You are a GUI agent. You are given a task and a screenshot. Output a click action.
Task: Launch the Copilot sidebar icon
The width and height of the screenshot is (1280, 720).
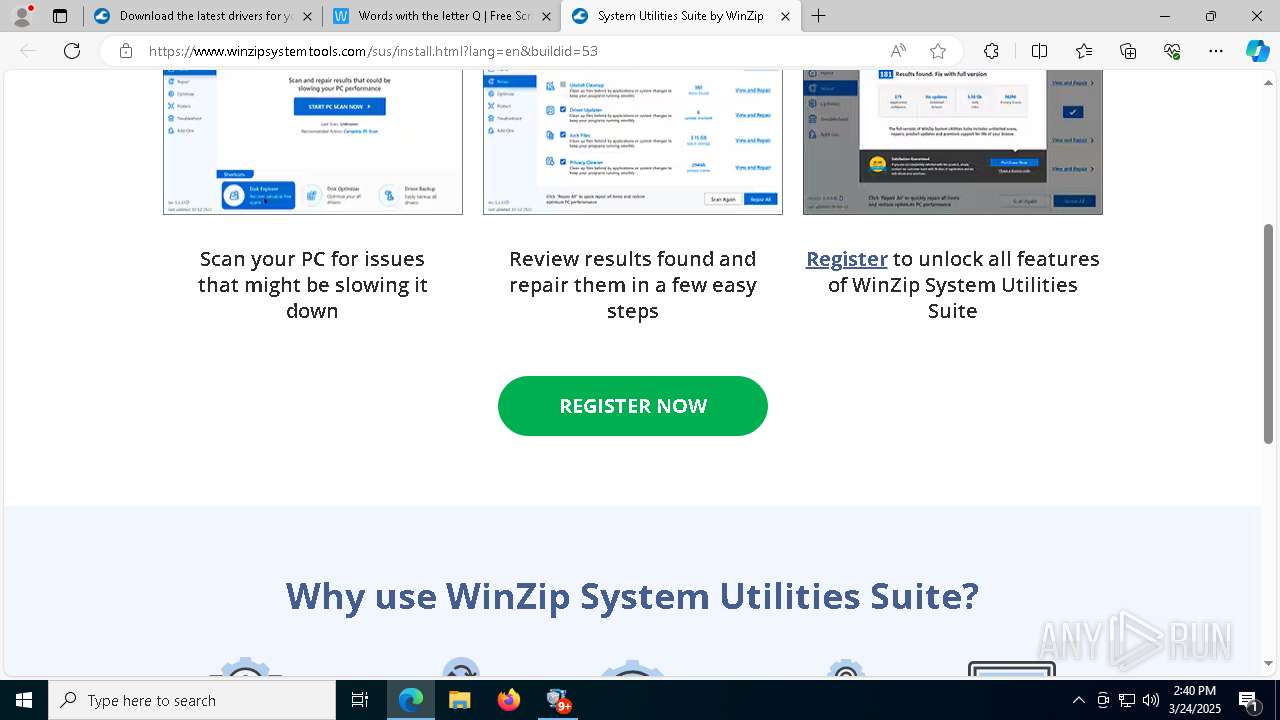click(x=1257, y=51)
